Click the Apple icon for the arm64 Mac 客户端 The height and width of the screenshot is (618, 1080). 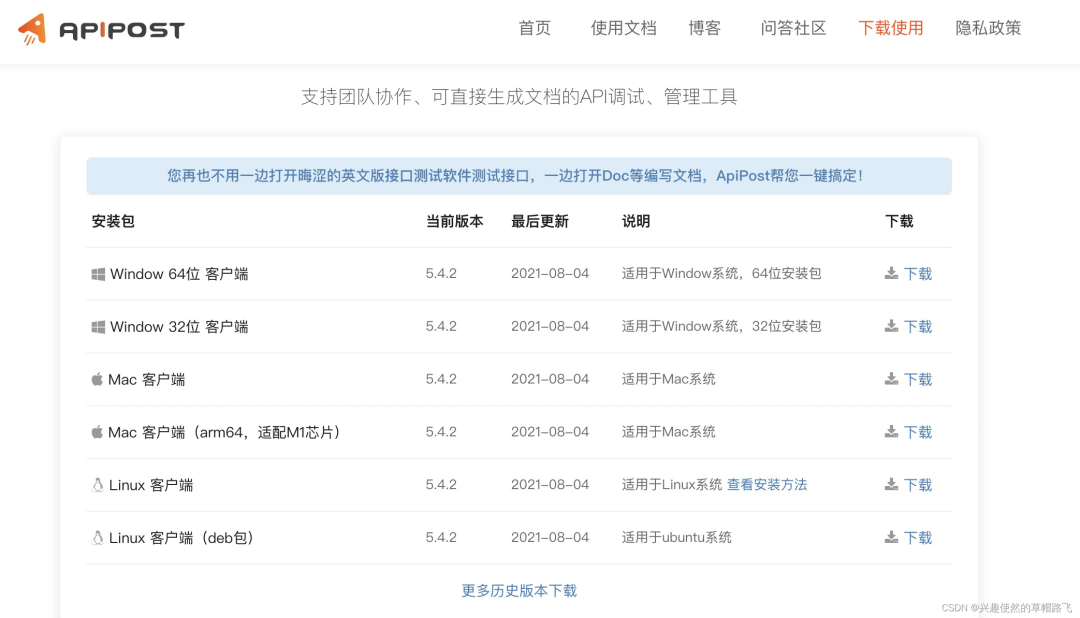96,432
